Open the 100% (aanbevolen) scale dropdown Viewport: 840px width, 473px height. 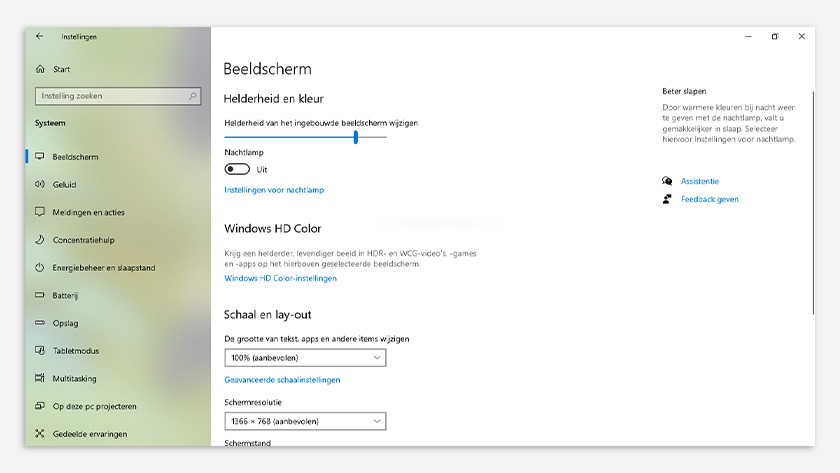(305, 358)
